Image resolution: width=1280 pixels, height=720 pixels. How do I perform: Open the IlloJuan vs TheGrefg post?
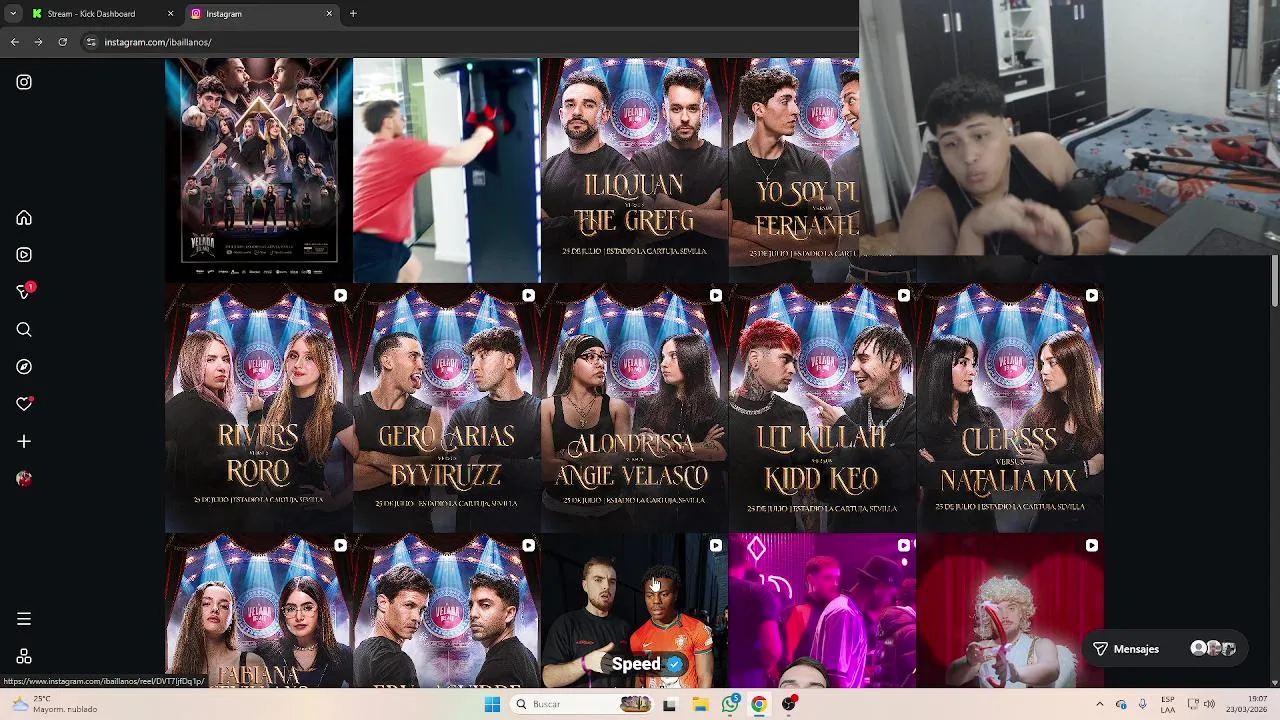point(634,170)
